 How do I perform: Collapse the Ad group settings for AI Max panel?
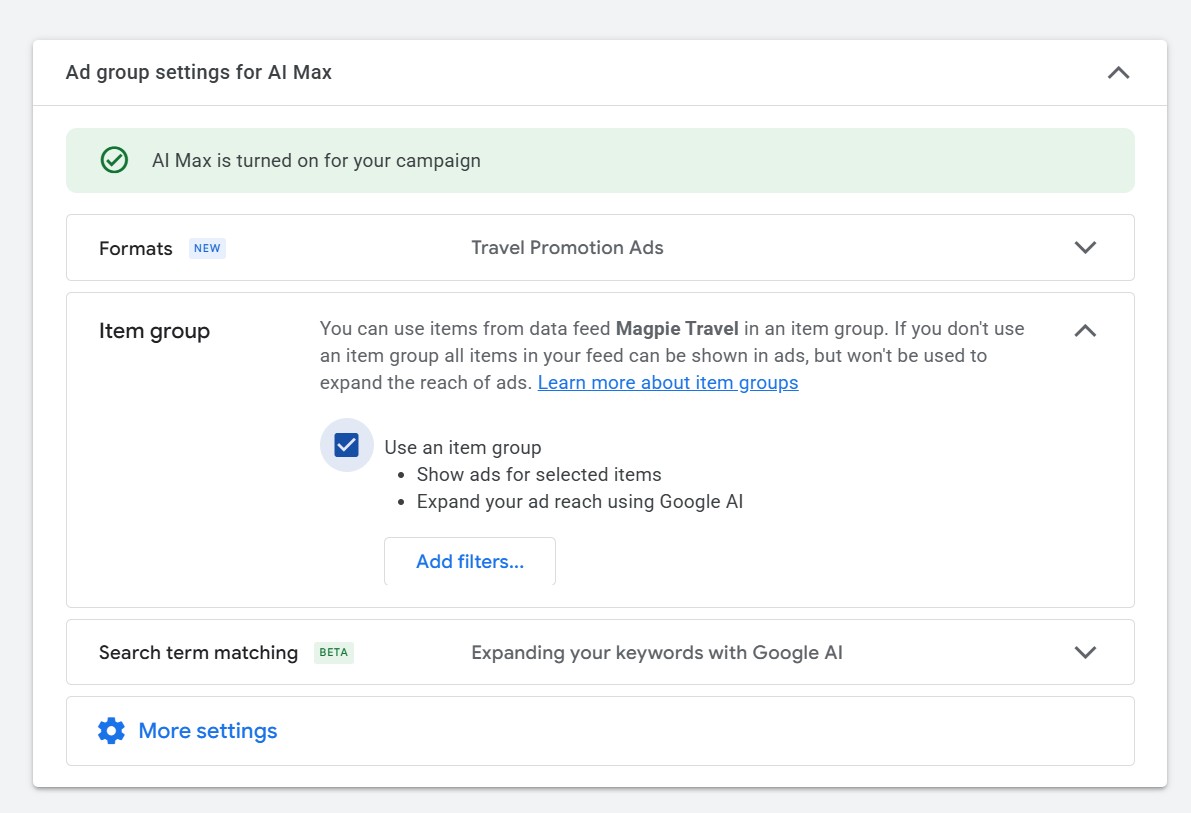click(1118, 73)
